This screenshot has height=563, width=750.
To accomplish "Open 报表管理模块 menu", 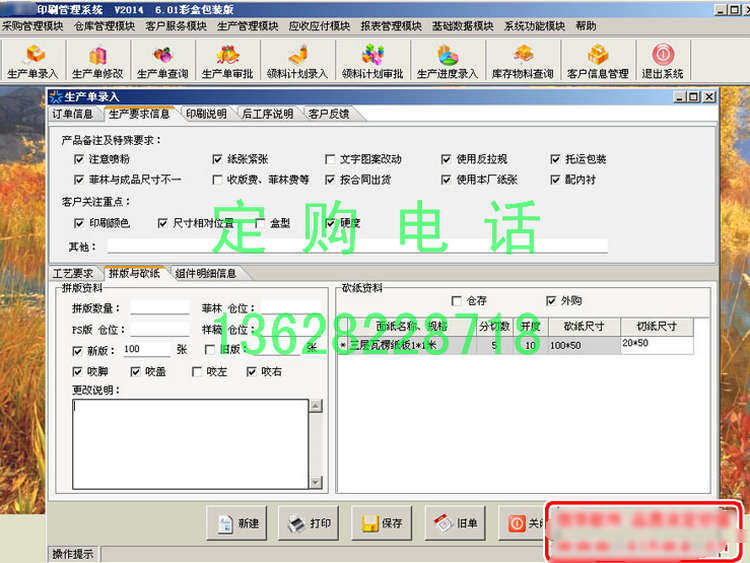I will tap(391, 26).
